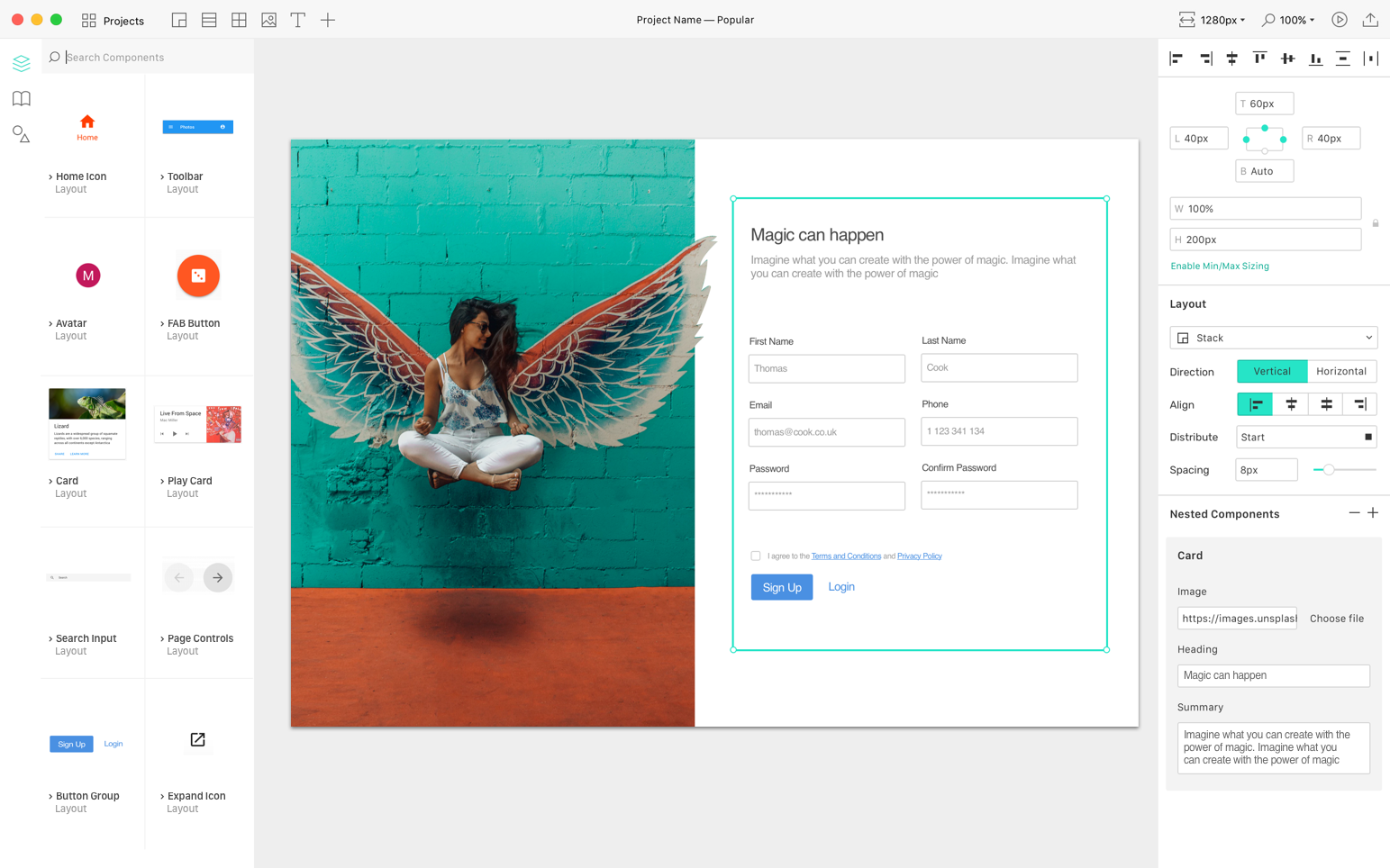Screen dimensions: 1390x868
Task: Click the preview play icon
Action: (x=1340, y=19)
